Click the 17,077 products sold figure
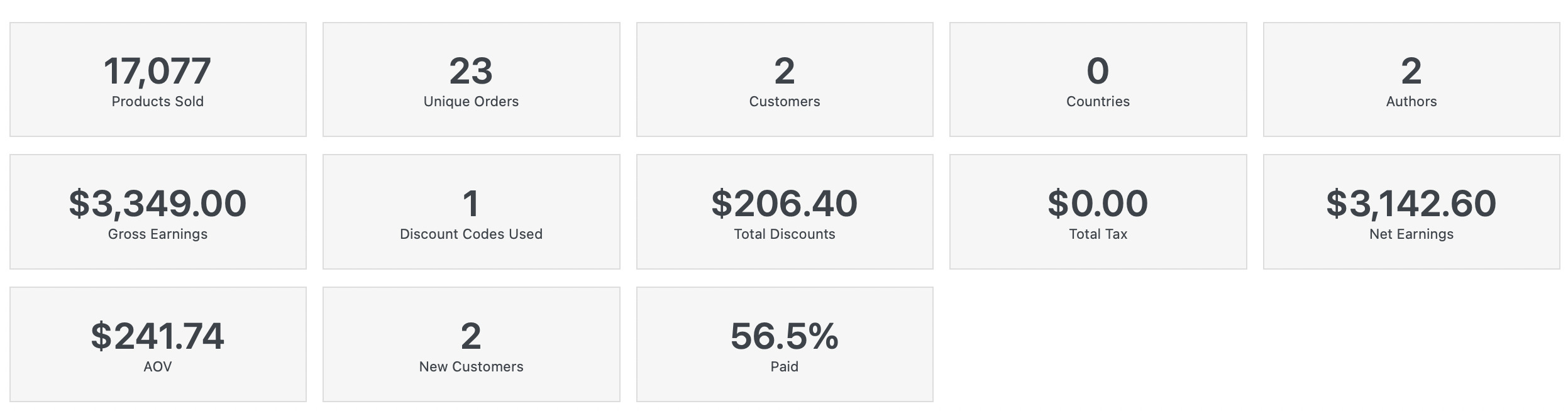1568x411 pixels. (157, 71)
